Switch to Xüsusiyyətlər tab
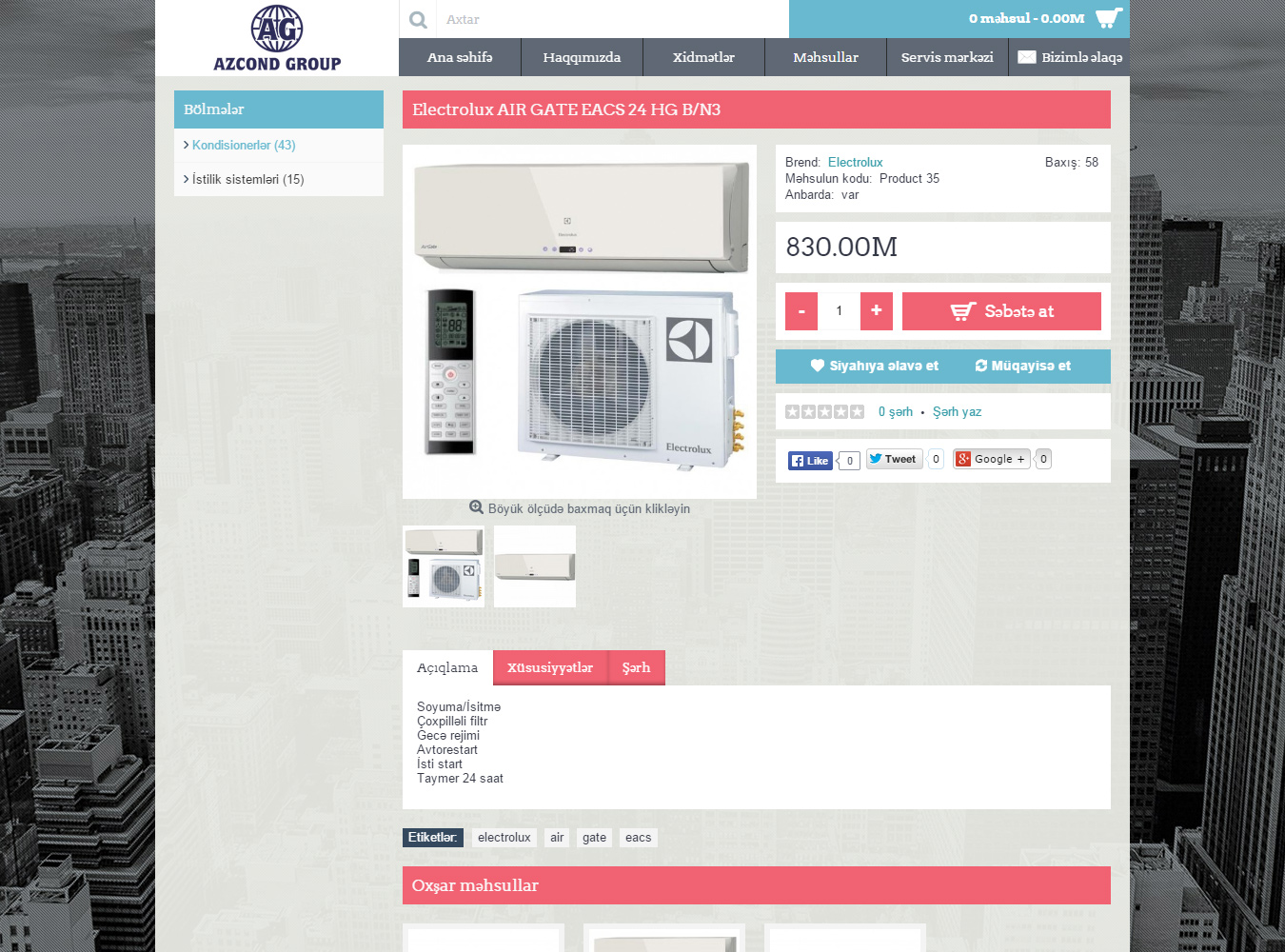This screenshot has height=952, width=1285. coord(550,667)
